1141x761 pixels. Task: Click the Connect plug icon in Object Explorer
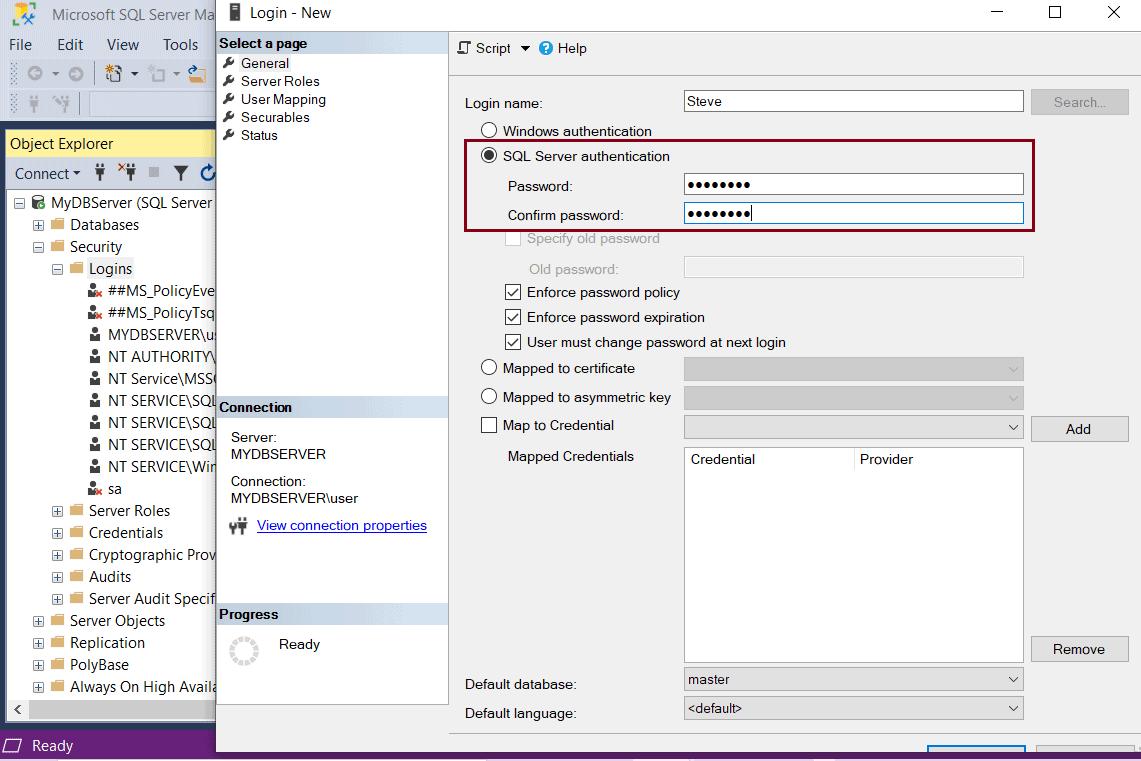pyautogui.click(x=100, y=173)
